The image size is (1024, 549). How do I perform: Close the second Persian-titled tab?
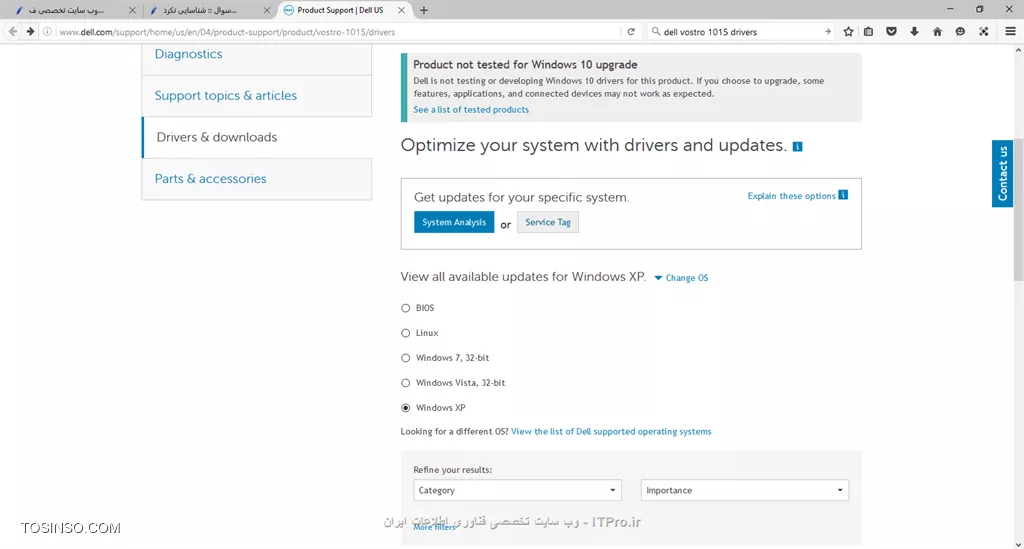click(267, 10)
